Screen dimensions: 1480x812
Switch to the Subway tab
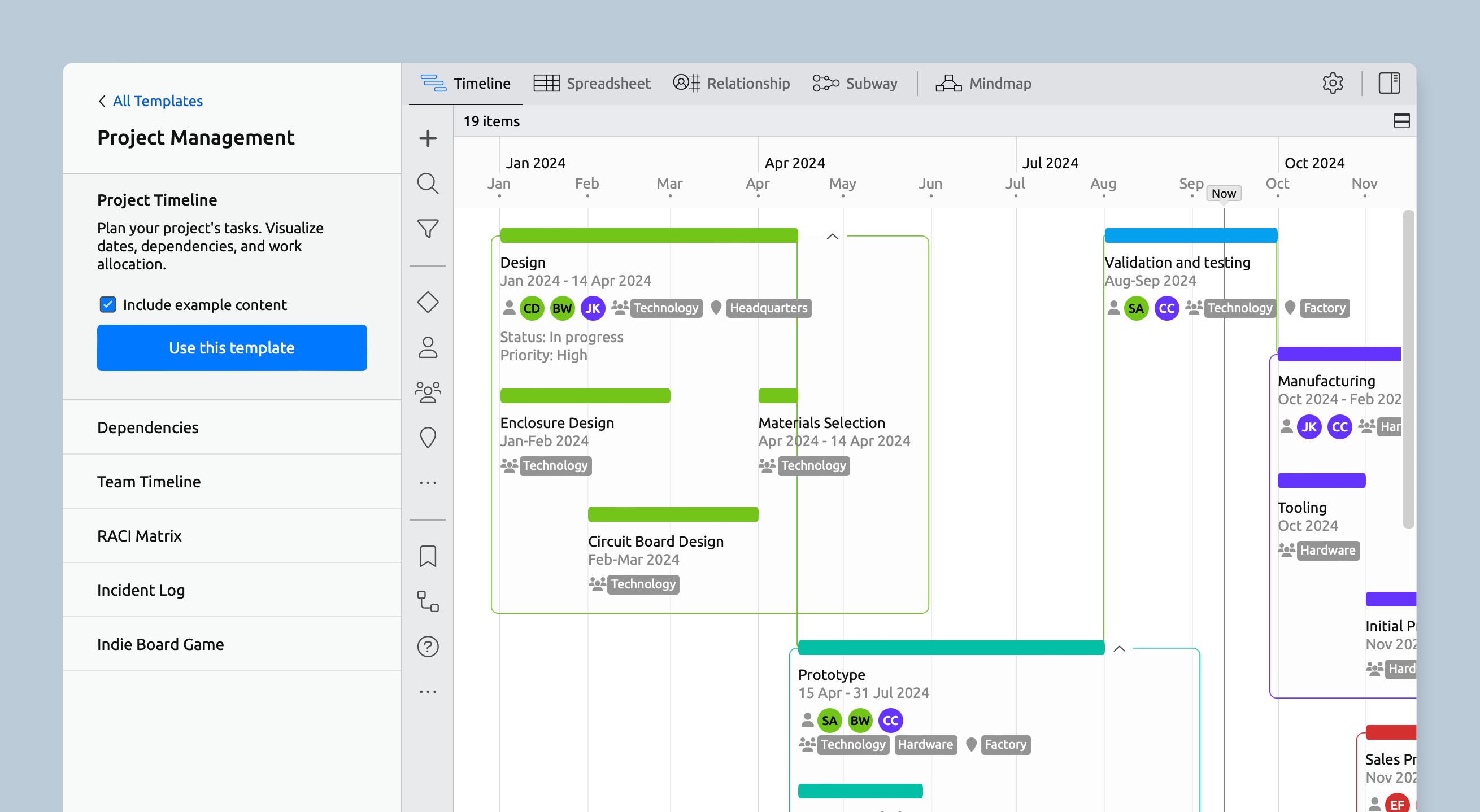(855, 83)
